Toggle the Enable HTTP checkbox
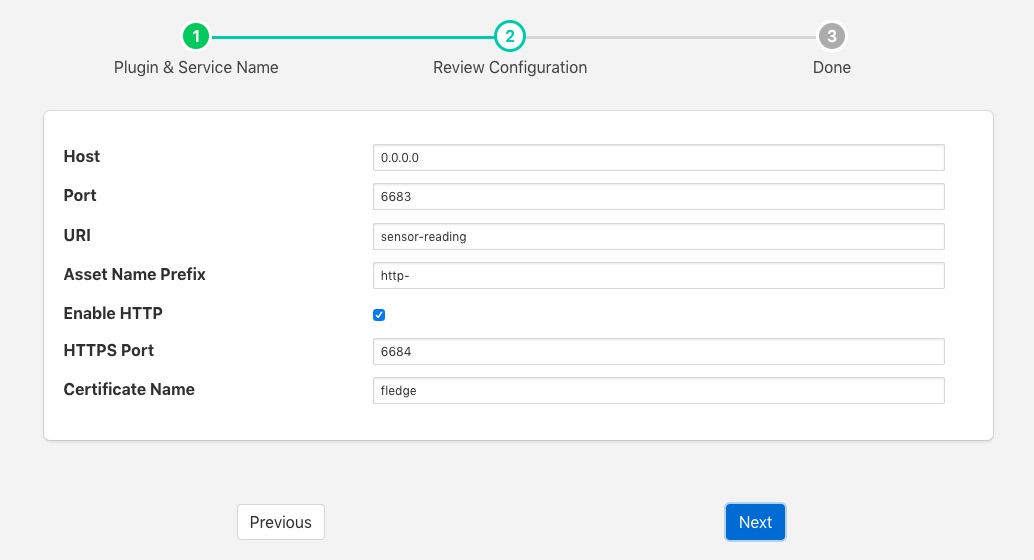 point(379,315)
